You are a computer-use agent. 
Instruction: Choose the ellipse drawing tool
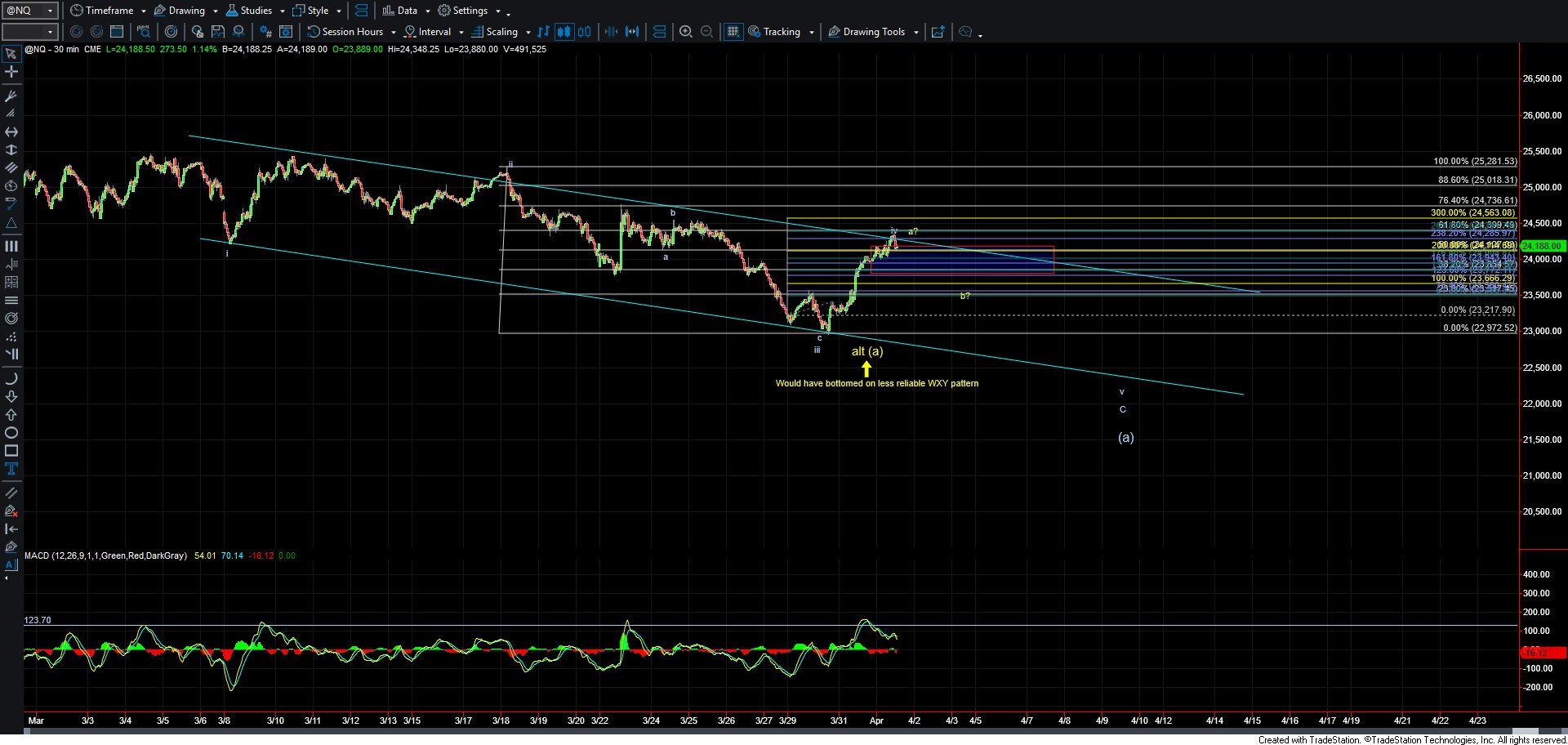(x=11, y=433)
